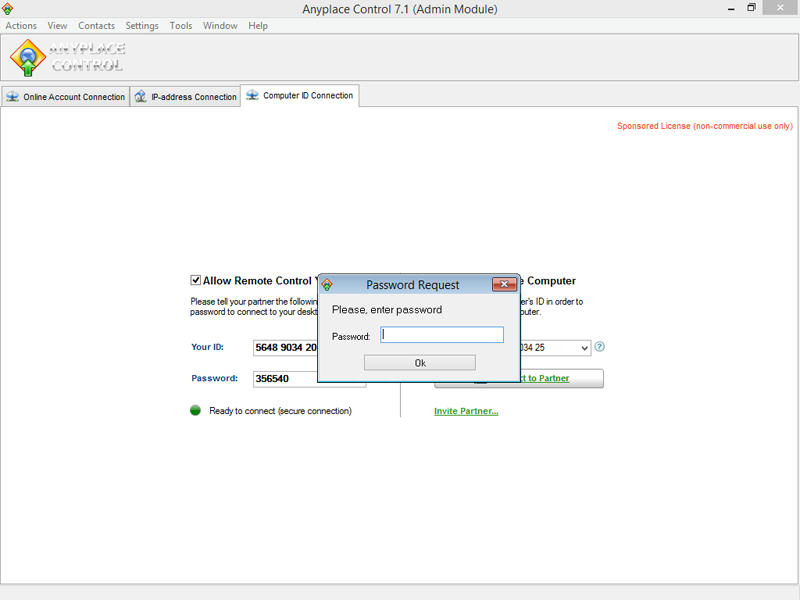800x600 pixels.
Task: Expand the partner ID dropdown arrow
Action: coord(584,348)
